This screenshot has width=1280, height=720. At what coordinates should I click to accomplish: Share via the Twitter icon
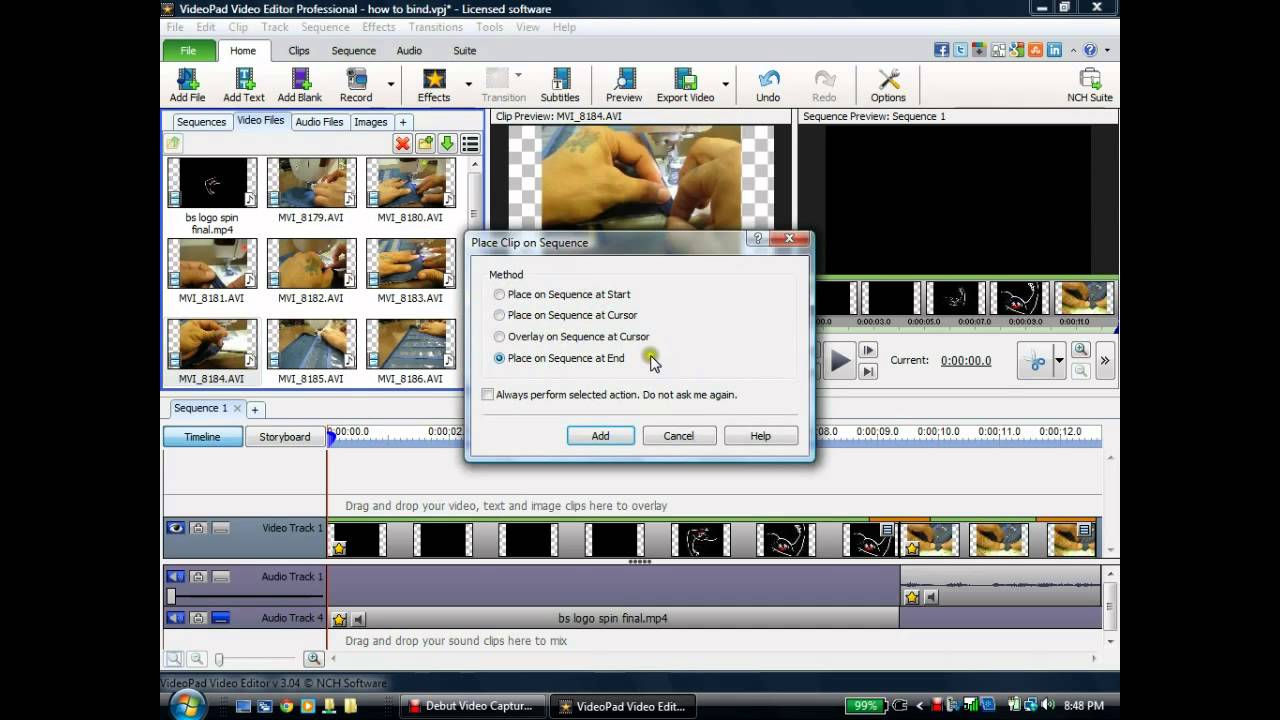point(960,50)
